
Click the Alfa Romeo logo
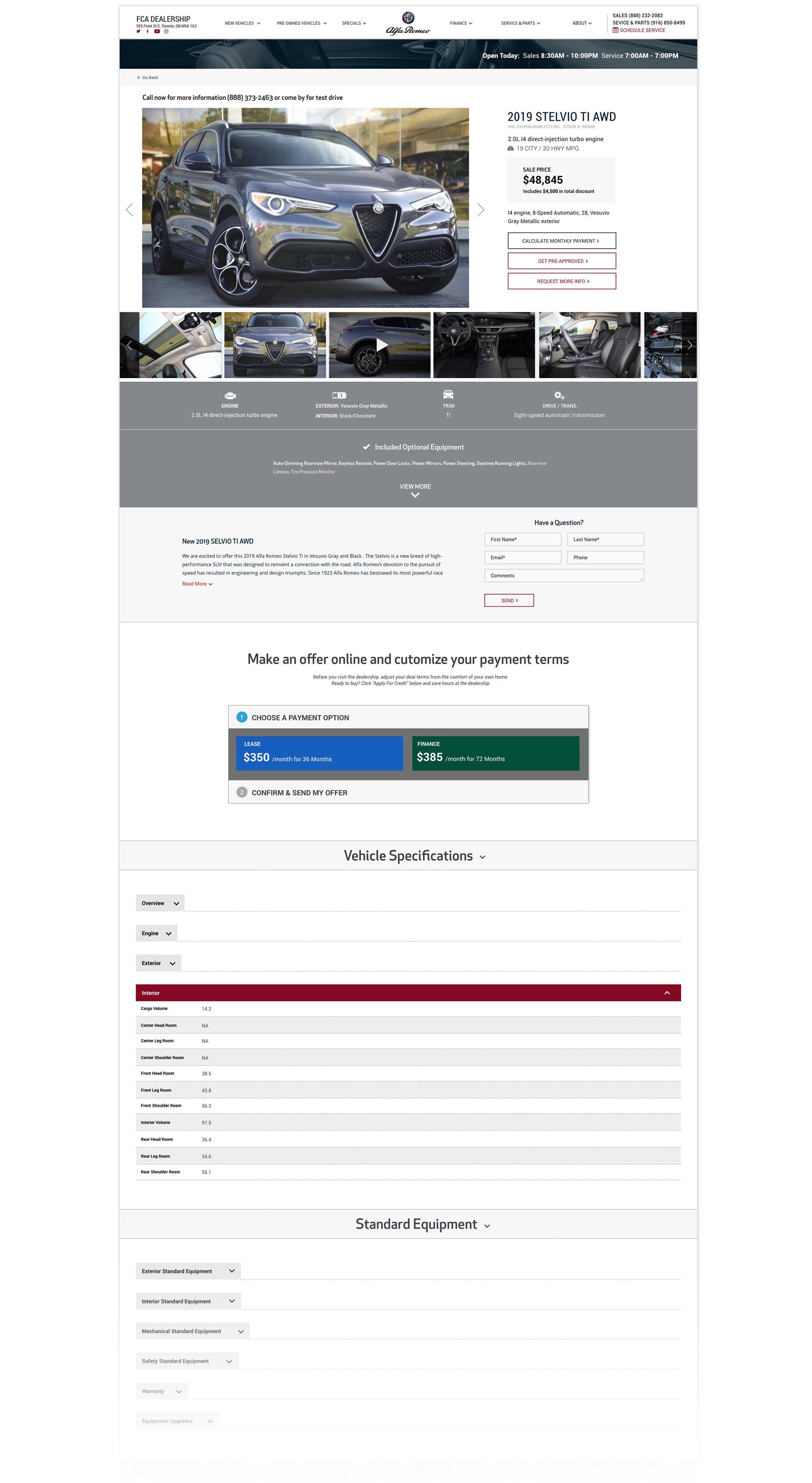coord(408,23)
